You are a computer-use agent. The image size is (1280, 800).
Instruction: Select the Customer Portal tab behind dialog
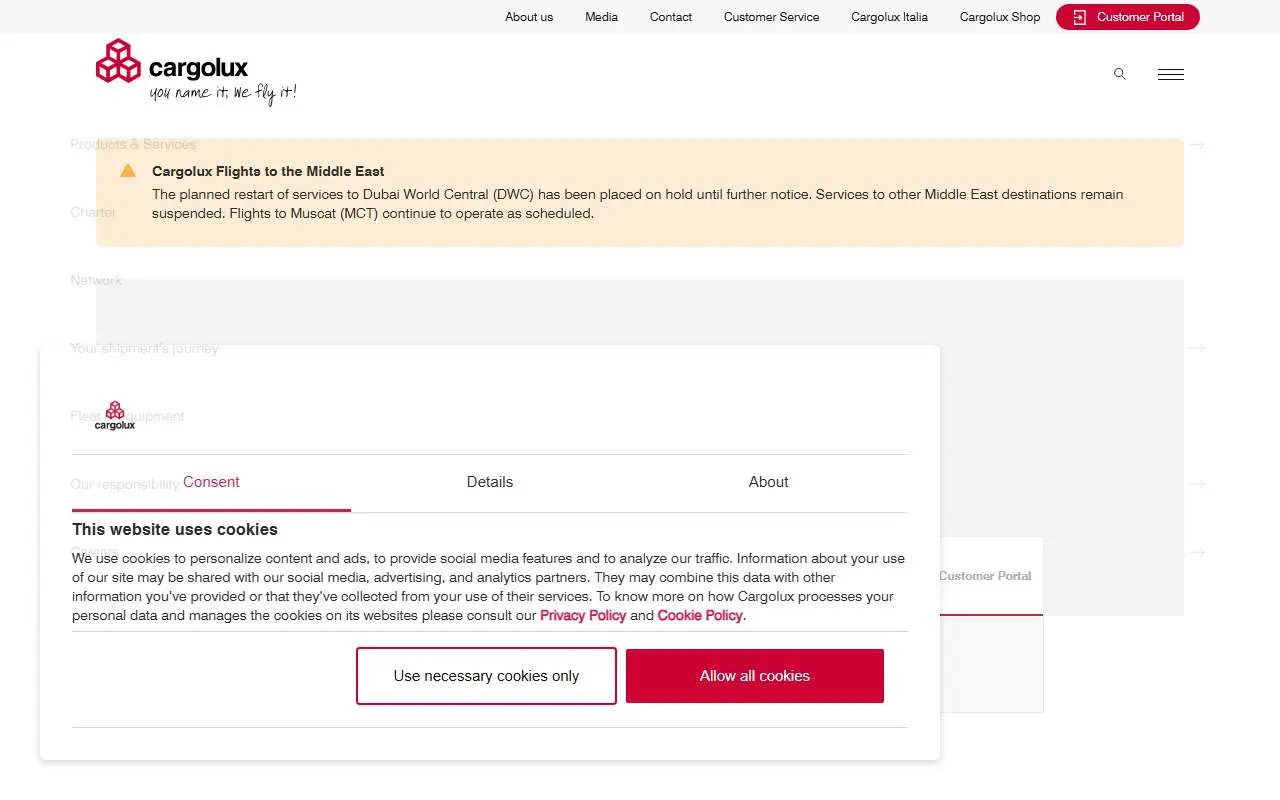(985, 576)
